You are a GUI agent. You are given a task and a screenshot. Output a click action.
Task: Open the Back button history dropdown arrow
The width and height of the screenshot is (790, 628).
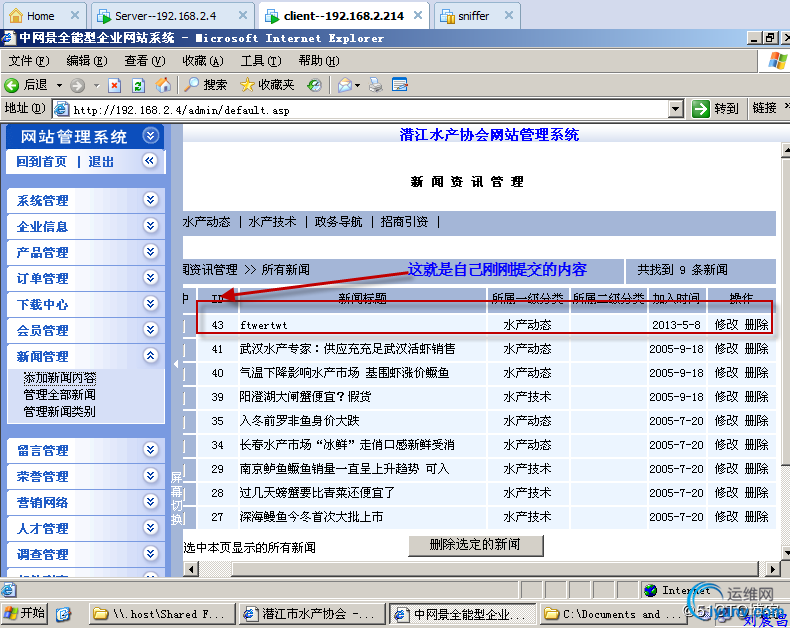pos(59,85)
